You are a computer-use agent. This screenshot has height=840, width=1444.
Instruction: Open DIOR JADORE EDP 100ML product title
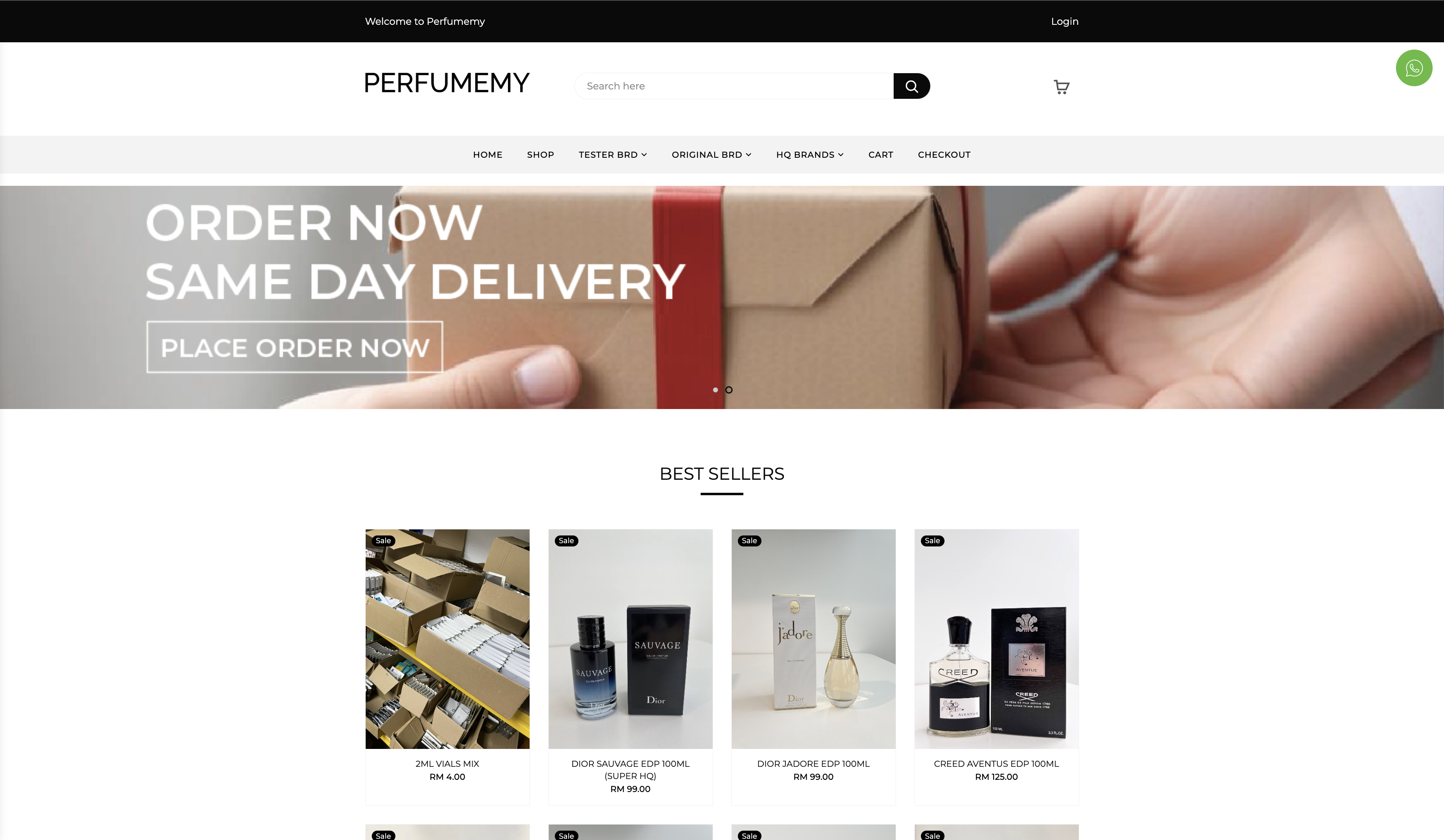[x=813, y=763]
